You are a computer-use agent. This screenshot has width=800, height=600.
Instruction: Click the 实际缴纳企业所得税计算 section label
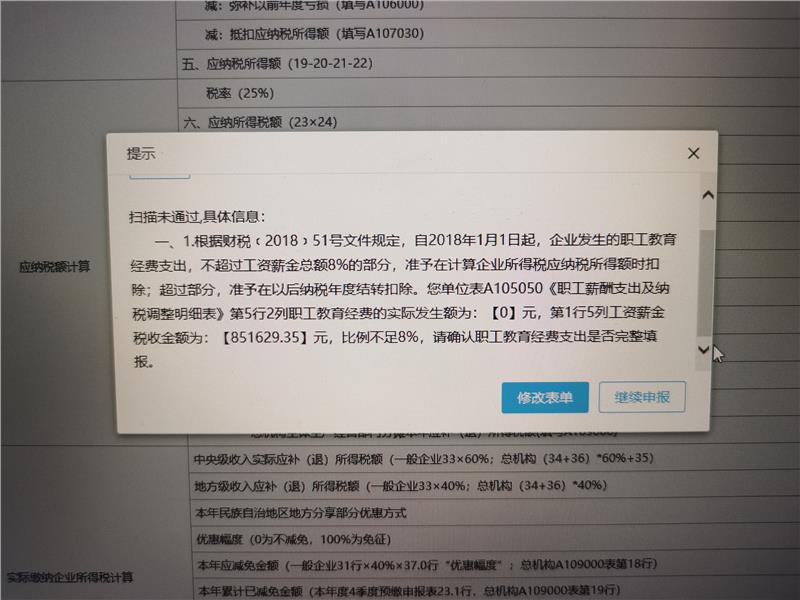pyautogui.click(x=70, y=577)
